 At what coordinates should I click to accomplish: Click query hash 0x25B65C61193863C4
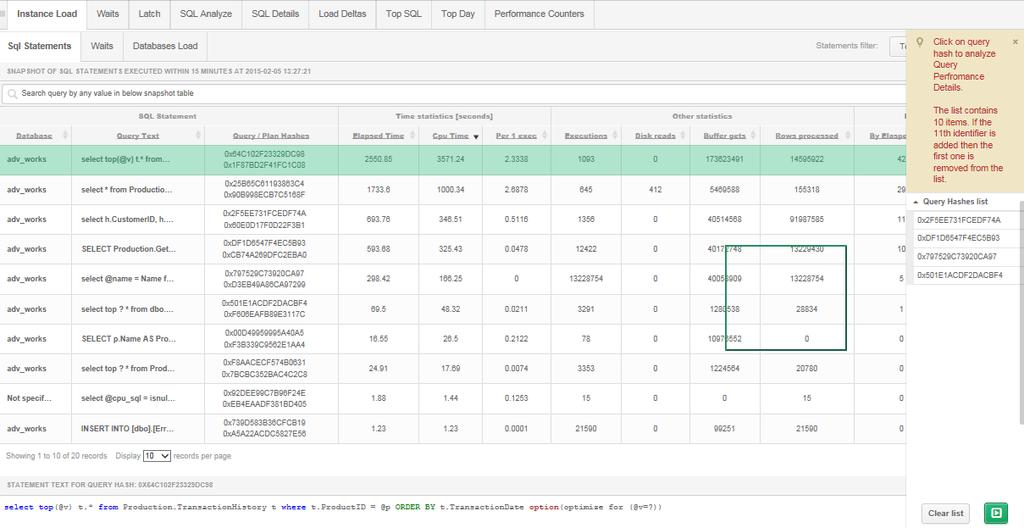point(264,184)
